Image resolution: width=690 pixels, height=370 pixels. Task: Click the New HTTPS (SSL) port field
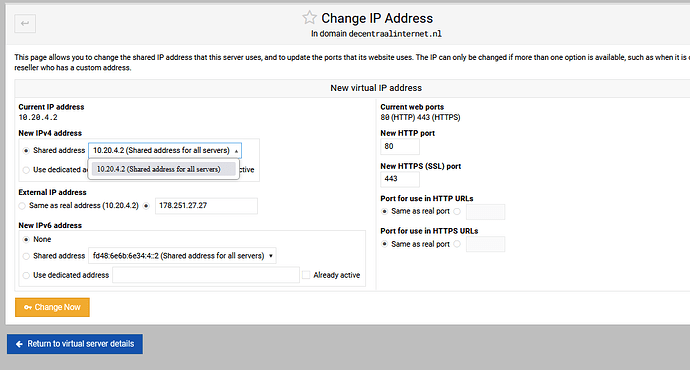coord(400,179)
